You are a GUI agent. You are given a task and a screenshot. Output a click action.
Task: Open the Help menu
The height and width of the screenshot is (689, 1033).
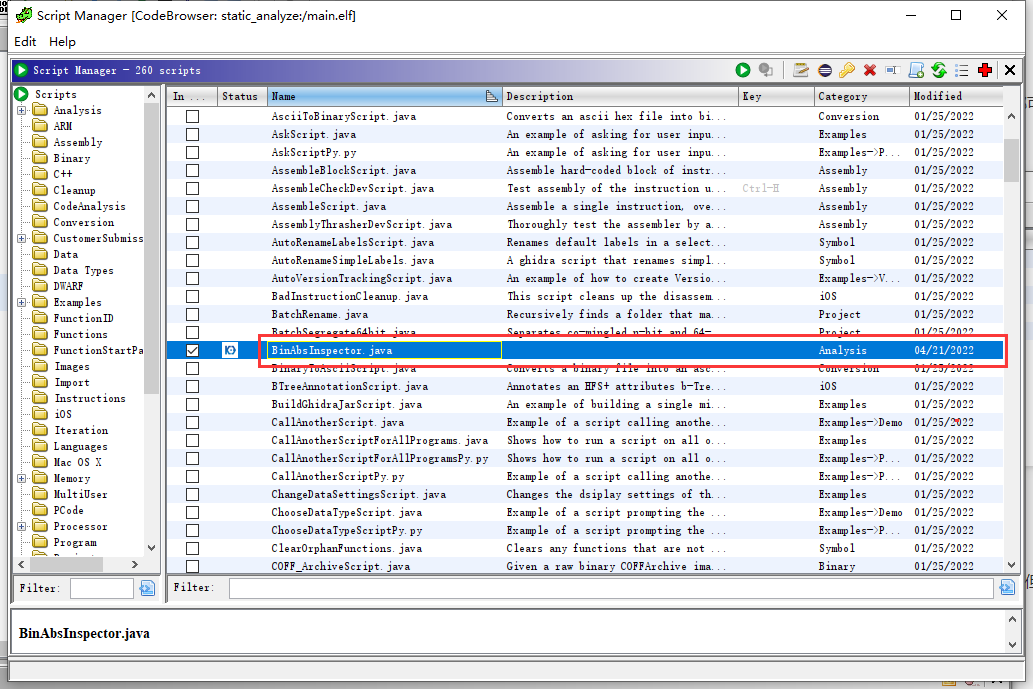tap(62, 41)
